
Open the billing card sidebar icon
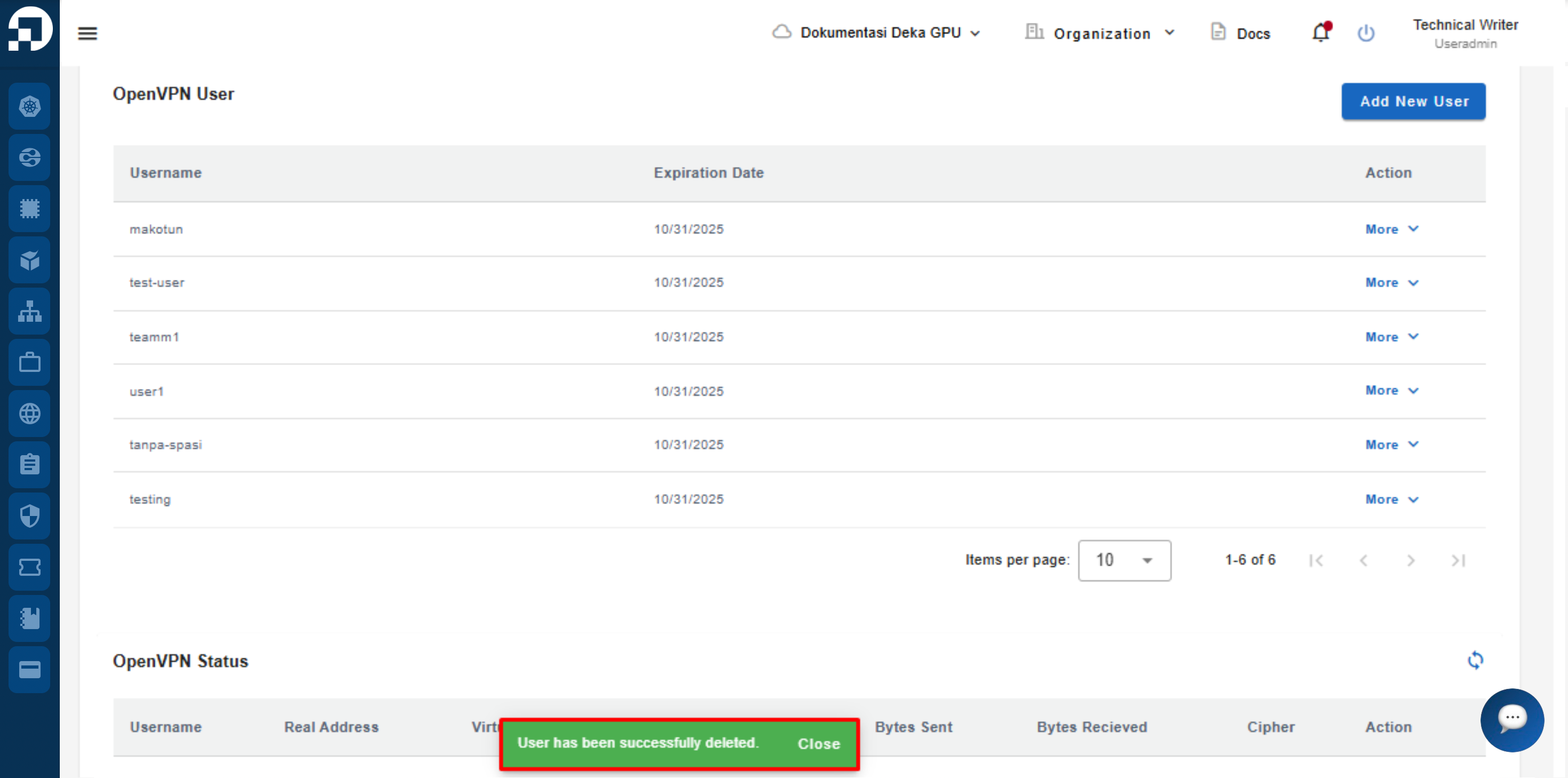tap(29, 670)
